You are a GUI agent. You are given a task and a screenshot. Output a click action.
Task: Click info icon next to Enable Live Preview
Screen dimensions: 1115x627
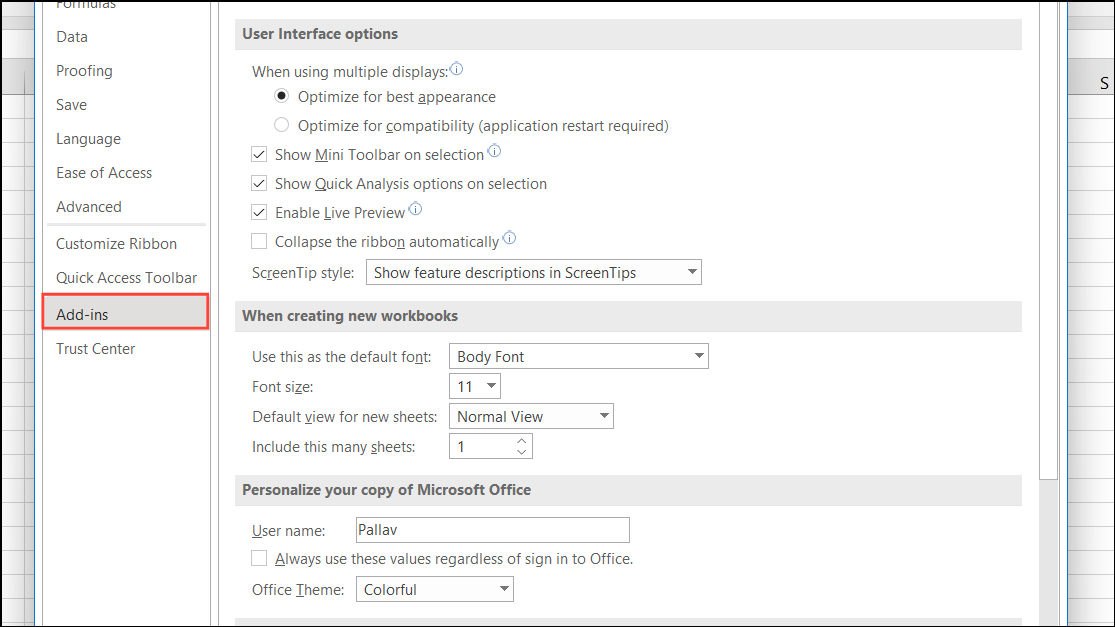click(415, 210)
